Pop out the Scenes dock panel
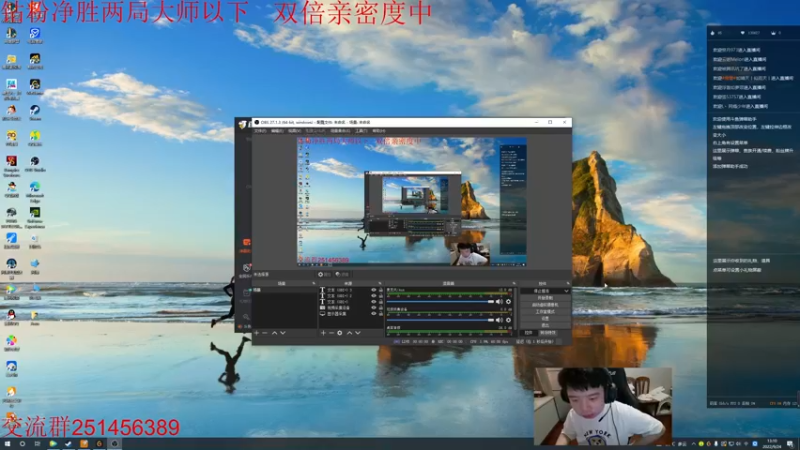 pos(314,284)
